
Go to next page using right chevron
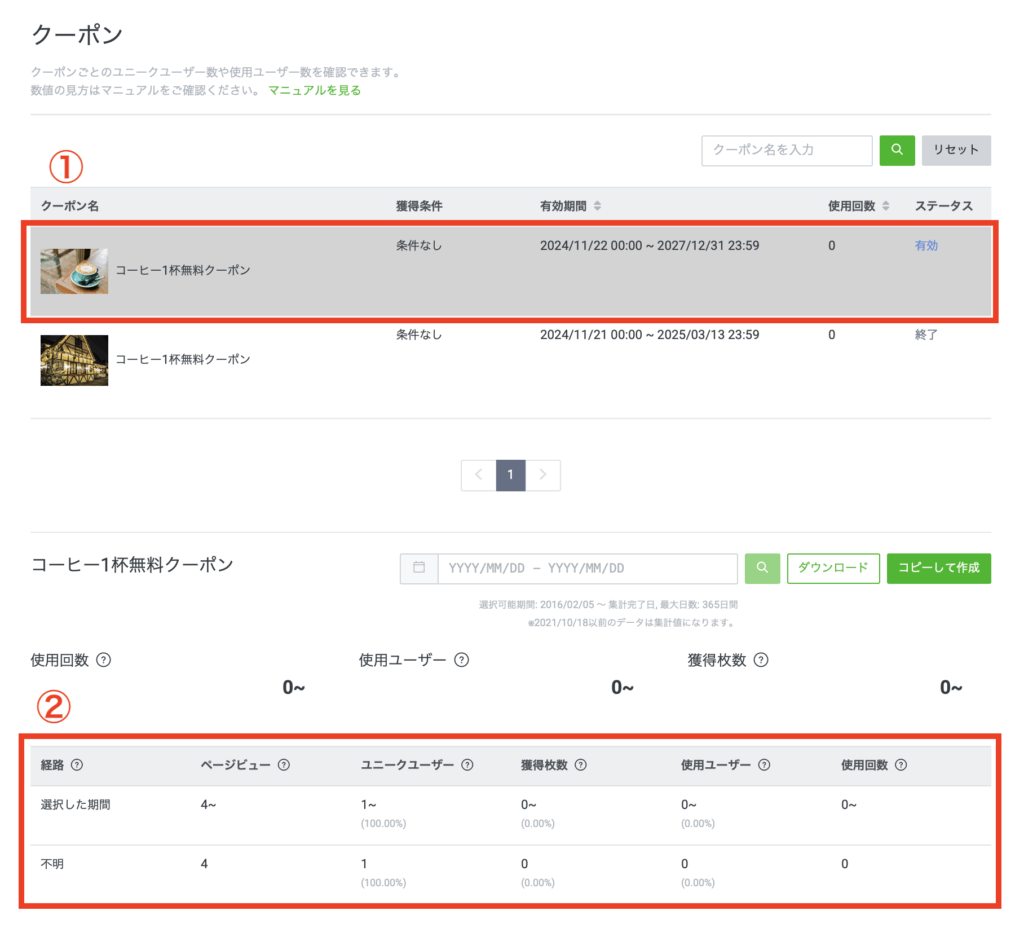pos(543,475)
